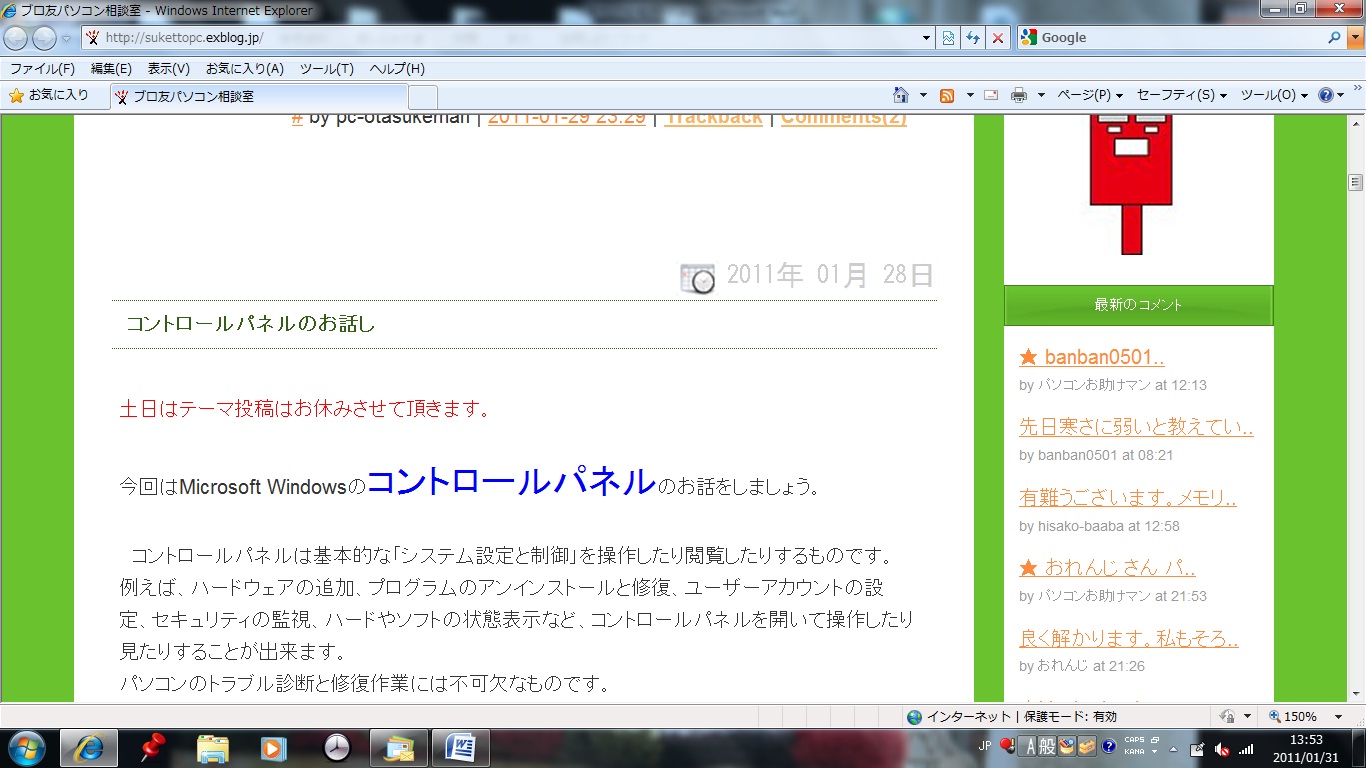Open the 150% zoom level dropdown
1366x768 pixels.
pos(1339,717)
